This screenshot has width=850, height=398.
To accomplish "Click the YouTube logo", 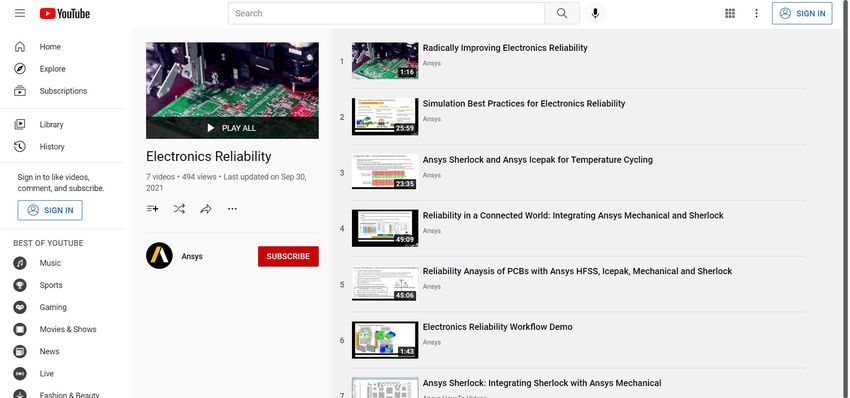I will [x=65, y=14].
